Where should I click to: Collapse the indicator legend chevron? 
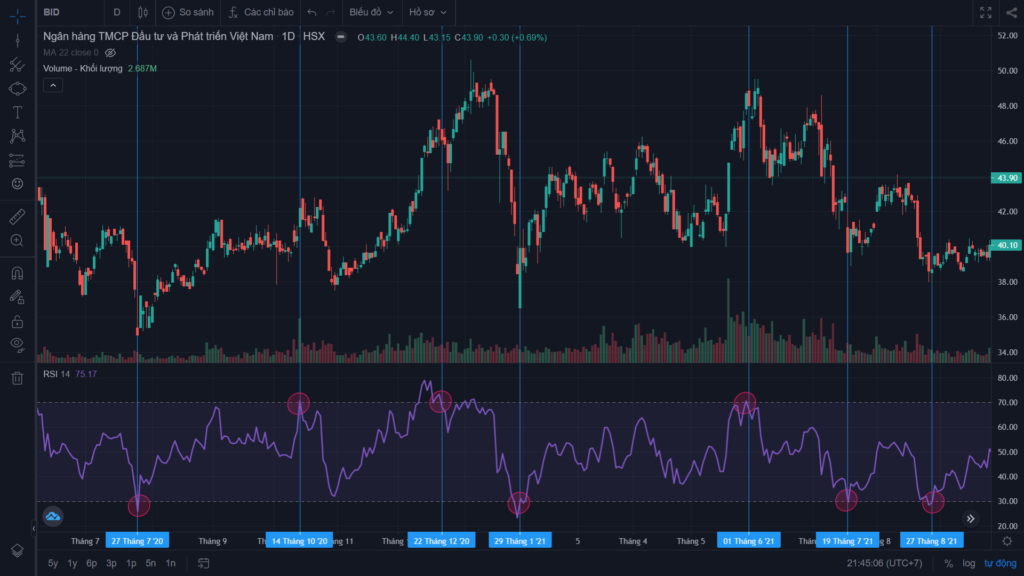pos(53,86)
